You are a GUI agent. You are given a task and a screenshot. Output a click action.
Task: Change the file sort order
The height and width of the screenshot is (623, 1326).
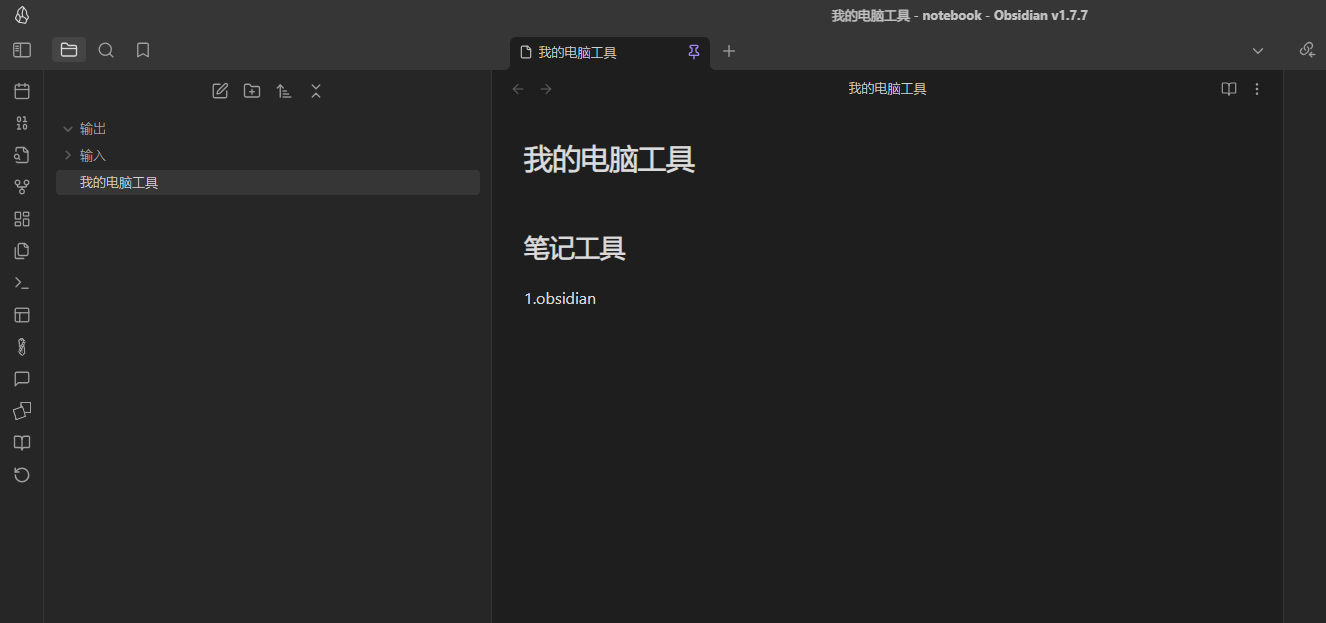(x=284, y=91)
